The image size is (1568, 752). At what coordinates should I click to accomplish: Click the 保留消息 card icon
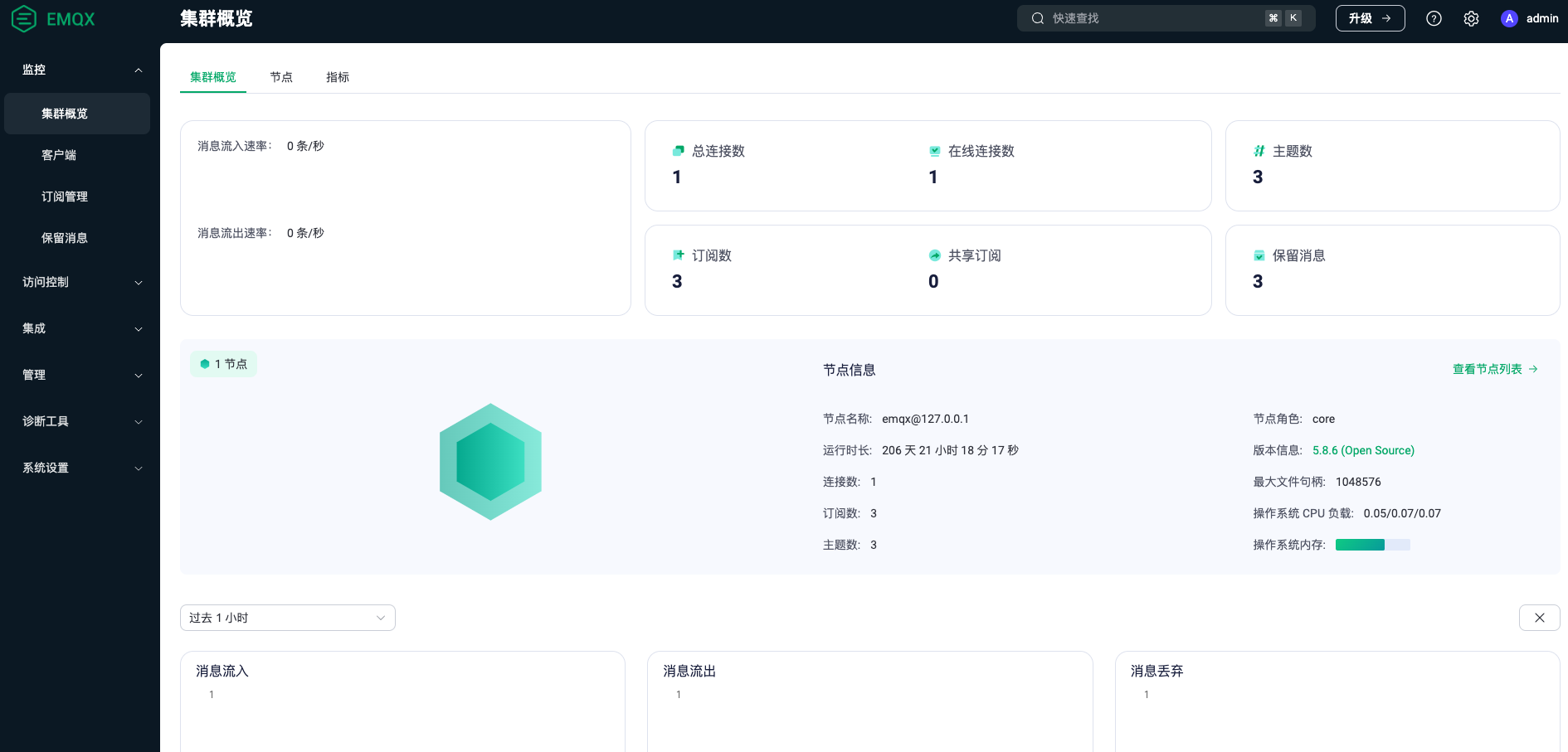[x=1259, y=255]
